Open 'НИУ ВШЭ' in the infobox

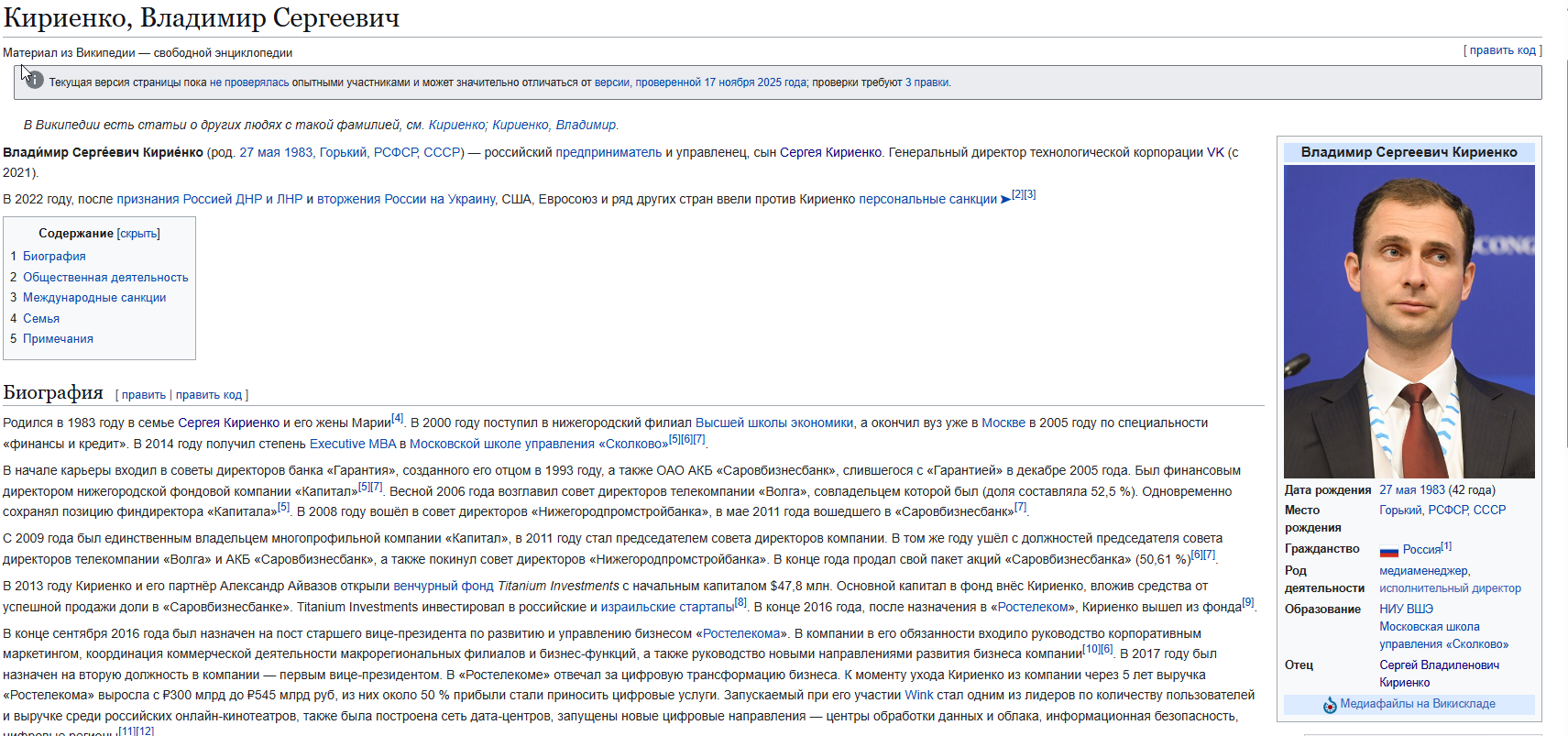[x=1407, y=609]
